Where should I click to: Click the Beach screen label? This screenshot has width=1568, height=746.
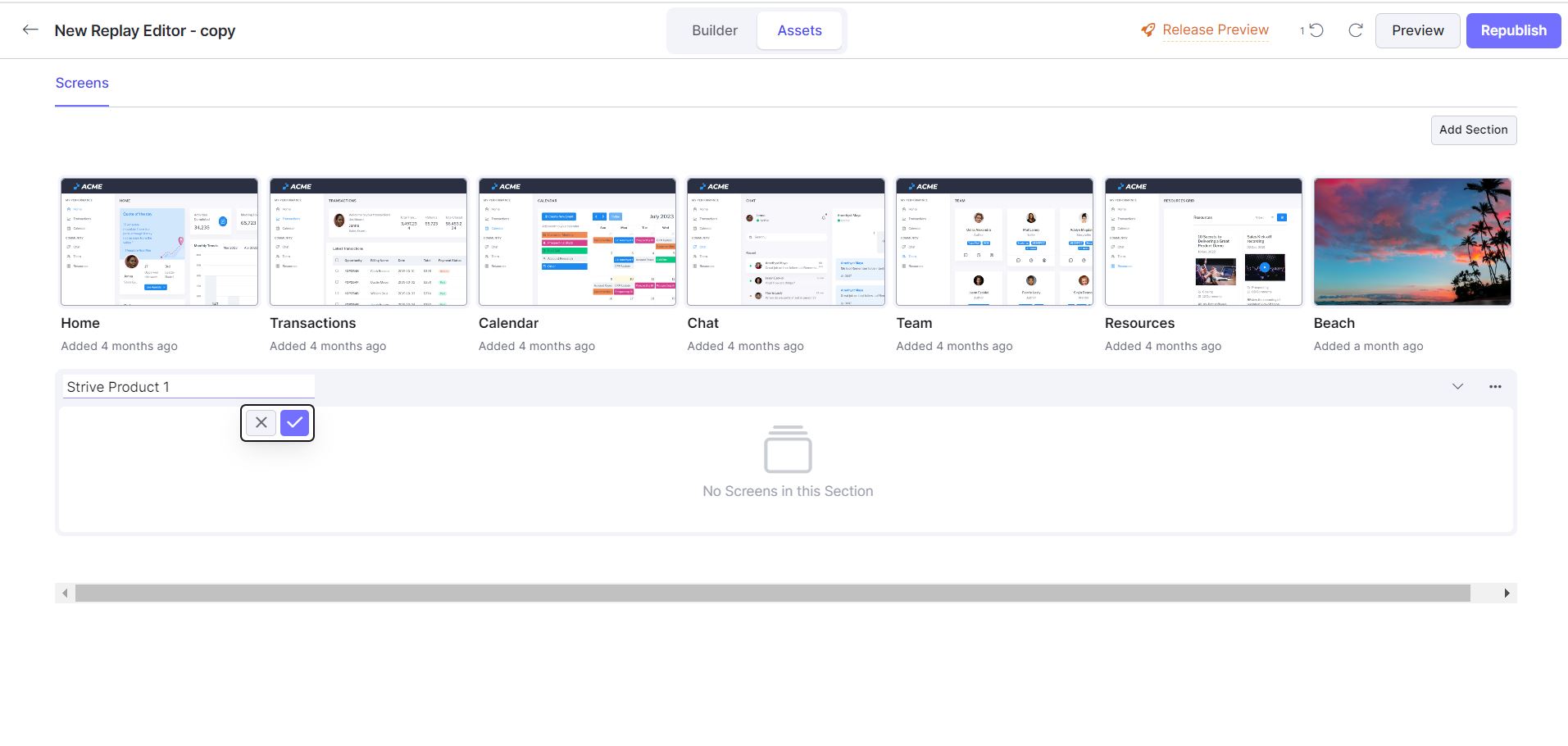pos(1334,323)
